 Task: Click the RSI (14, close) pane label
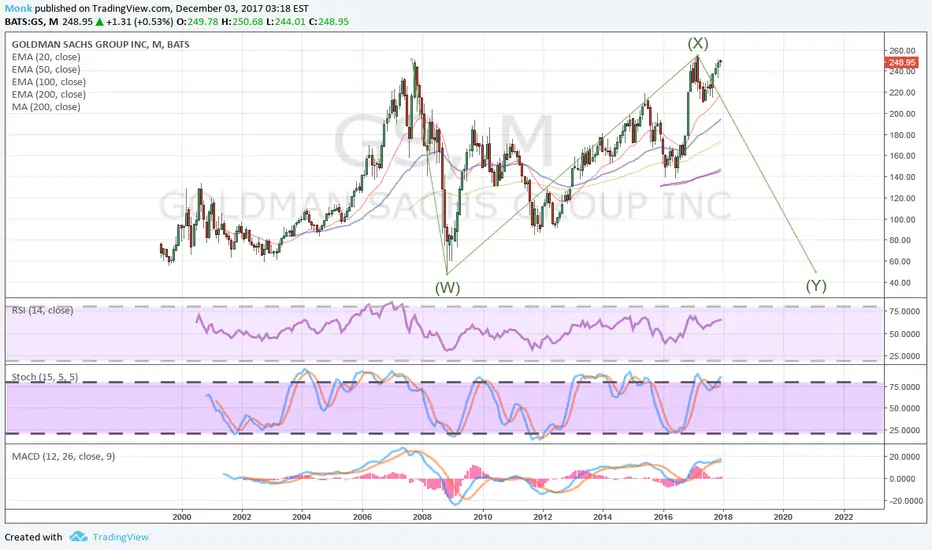pos(42,310)
